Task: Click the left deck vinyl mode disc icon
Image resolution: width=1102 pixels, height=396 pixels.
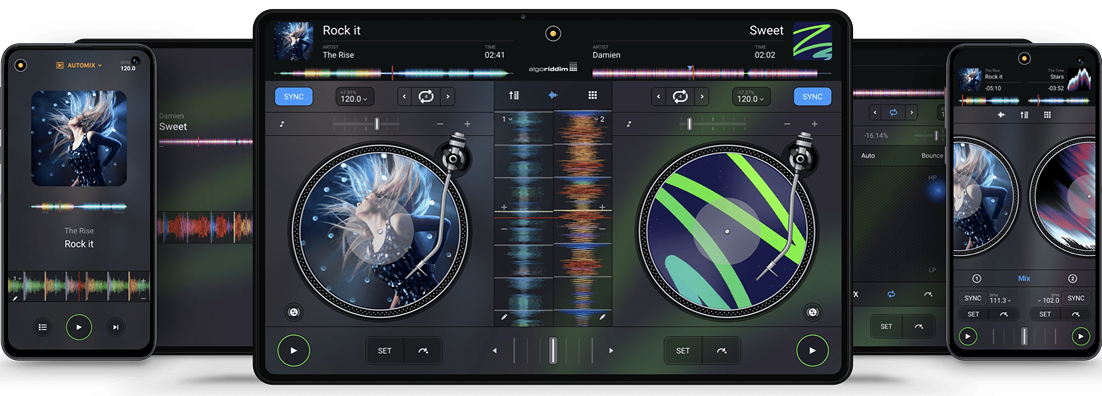Action: pos(293,312)
